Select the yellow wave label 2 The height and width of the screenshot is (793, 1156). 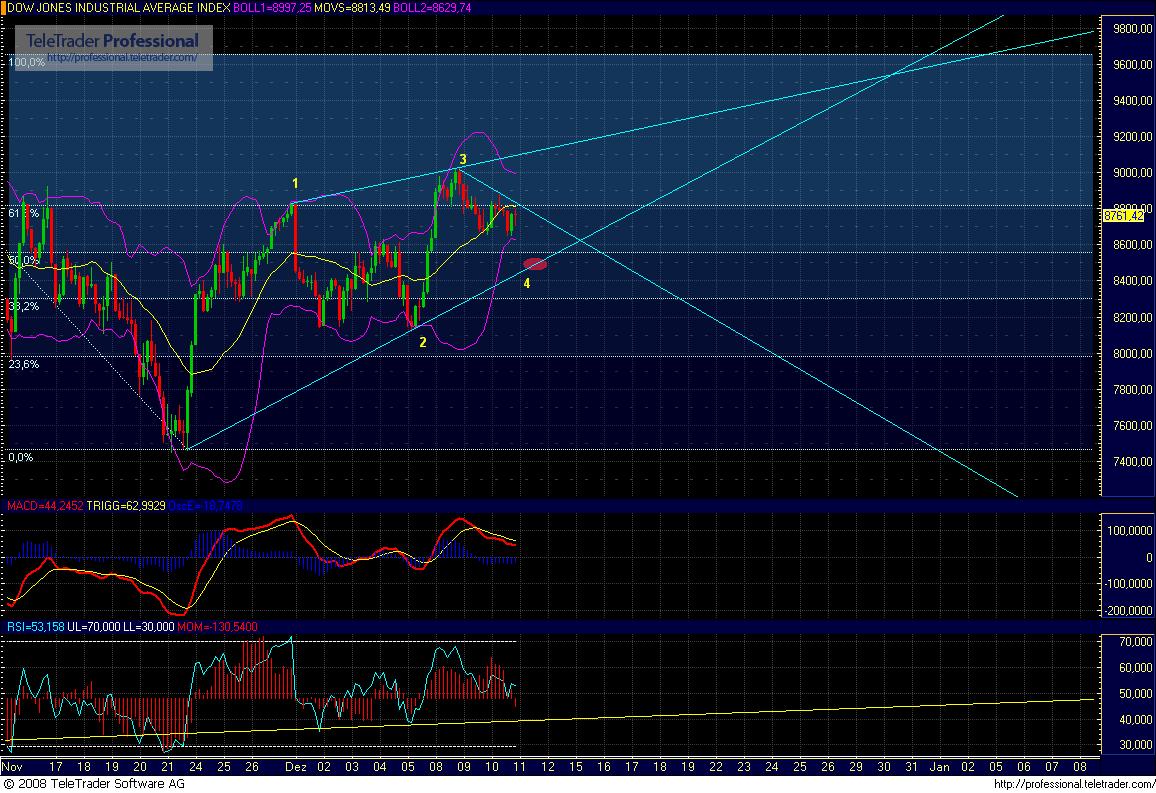pyautogui.click(x=422, y=342)
